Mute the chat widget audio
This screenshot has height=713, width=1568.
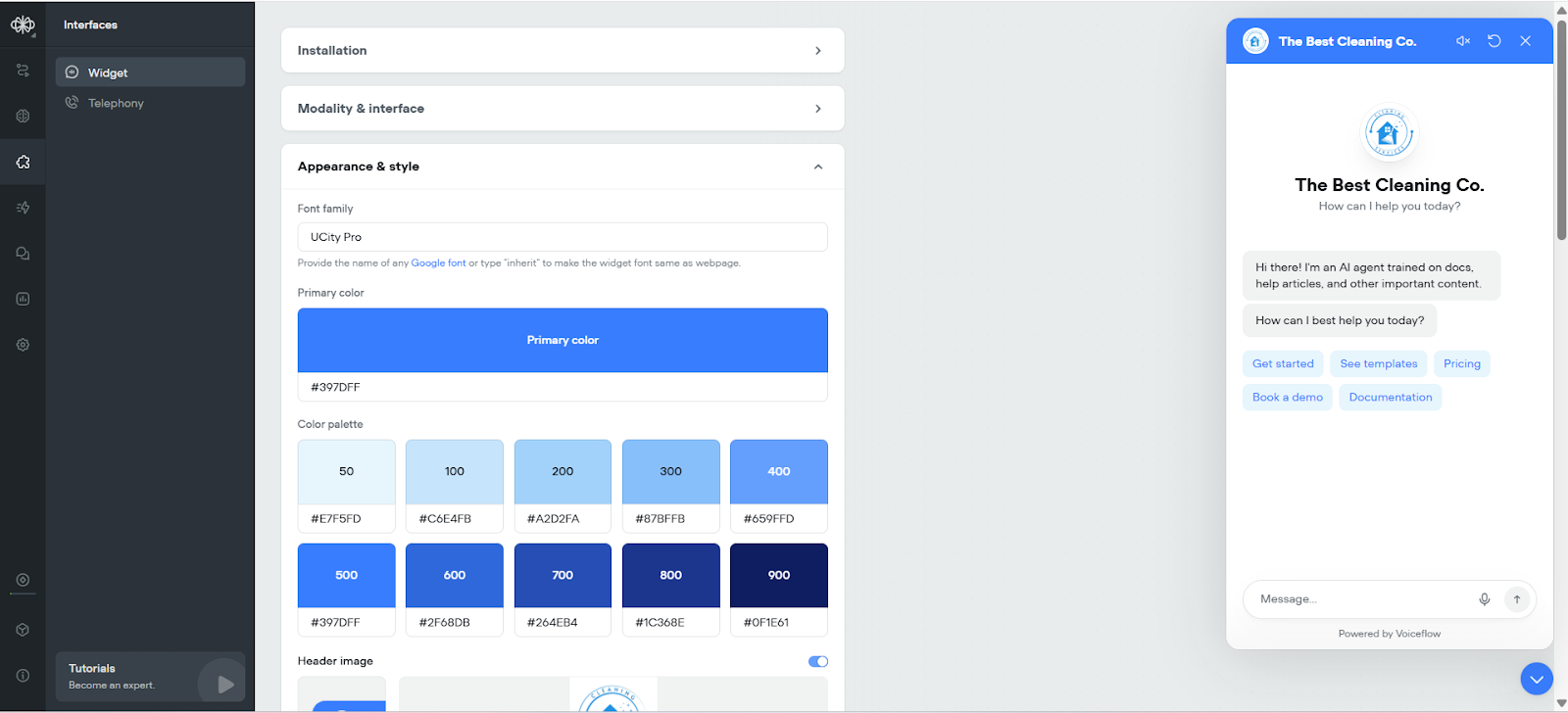(1463, 41)
